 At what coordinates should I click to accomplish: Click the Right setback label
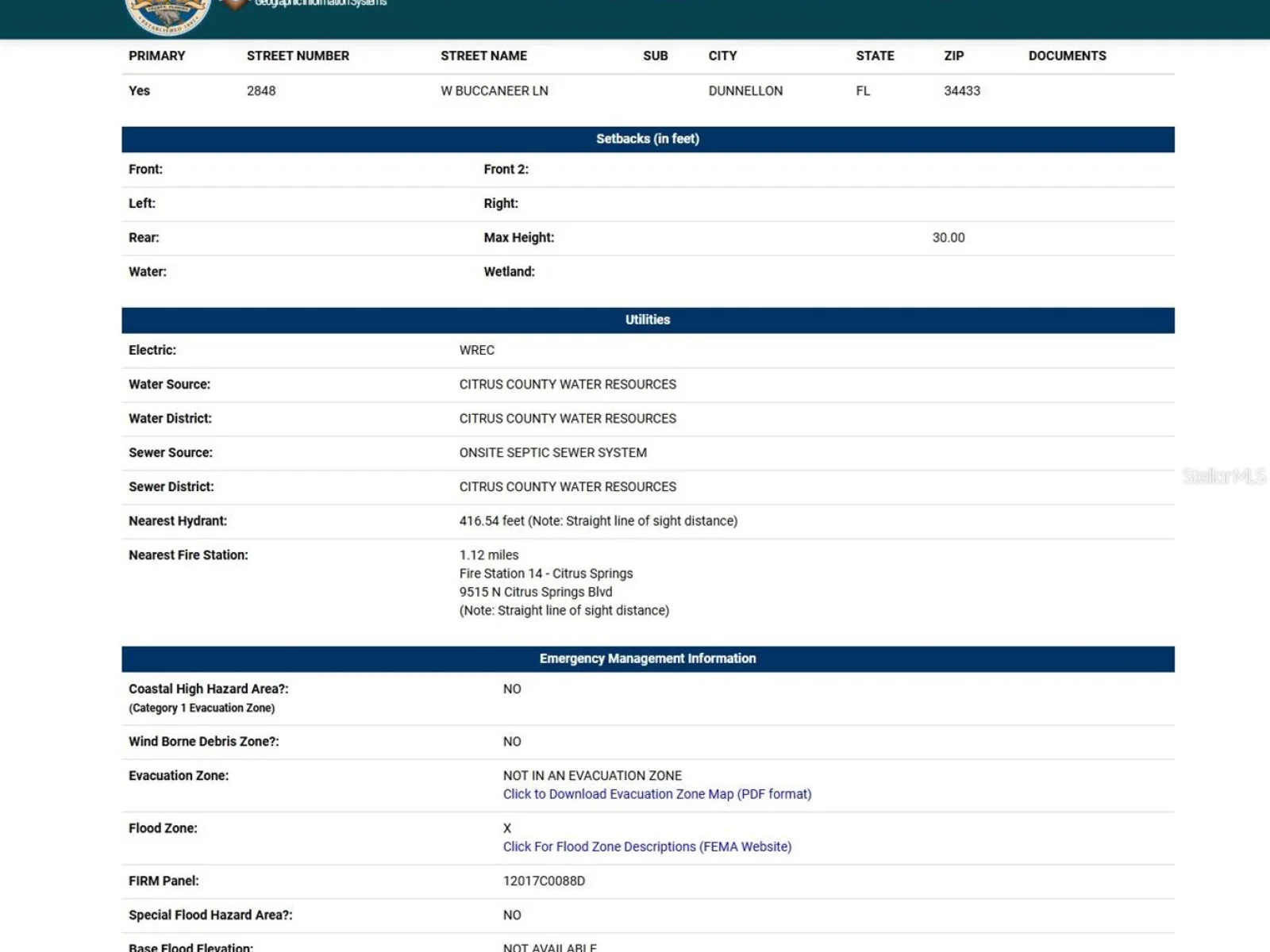click(x=501, y=203)
